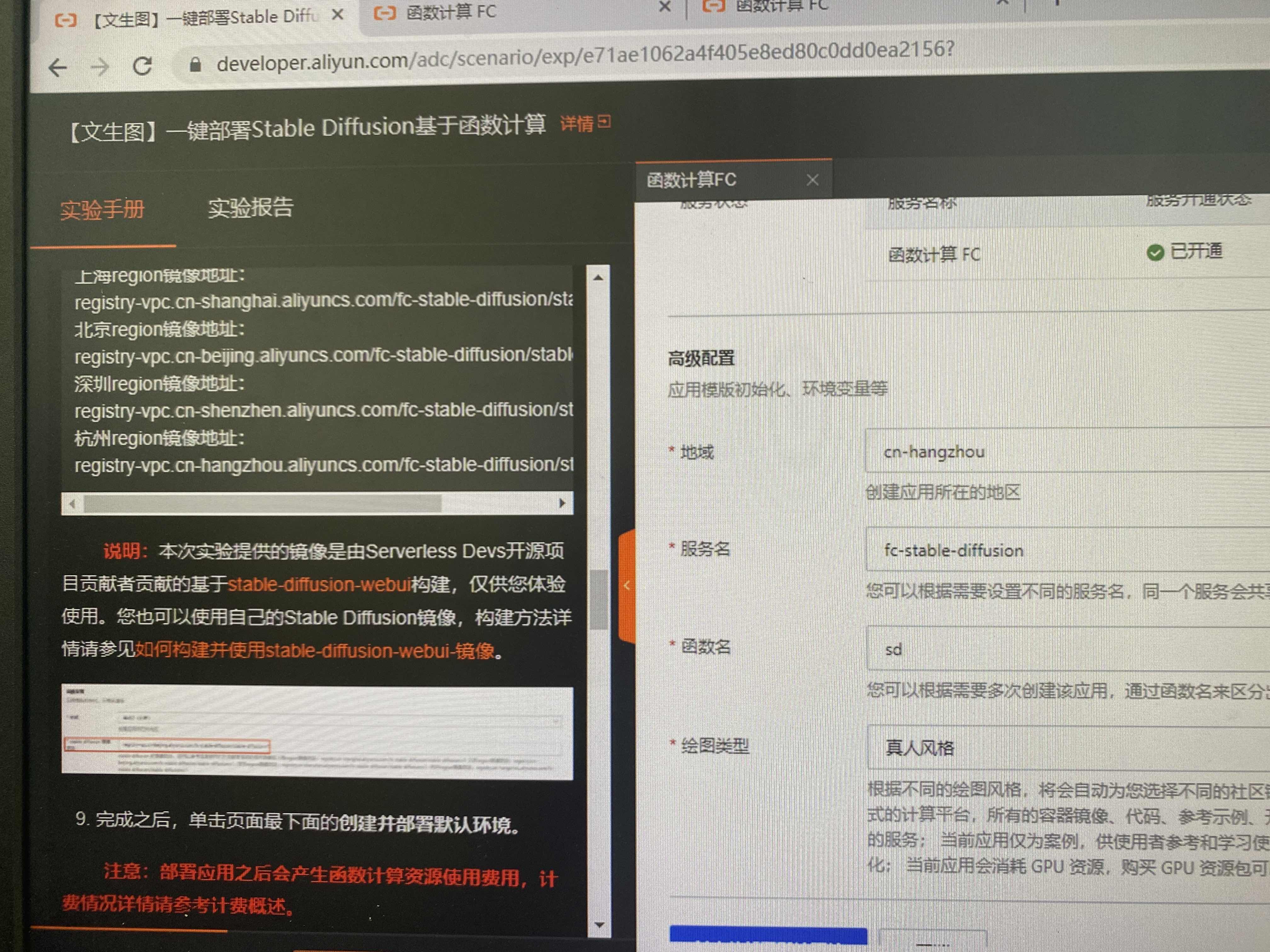Click the 创建应用所在的地区 hint text

[943, 492]
